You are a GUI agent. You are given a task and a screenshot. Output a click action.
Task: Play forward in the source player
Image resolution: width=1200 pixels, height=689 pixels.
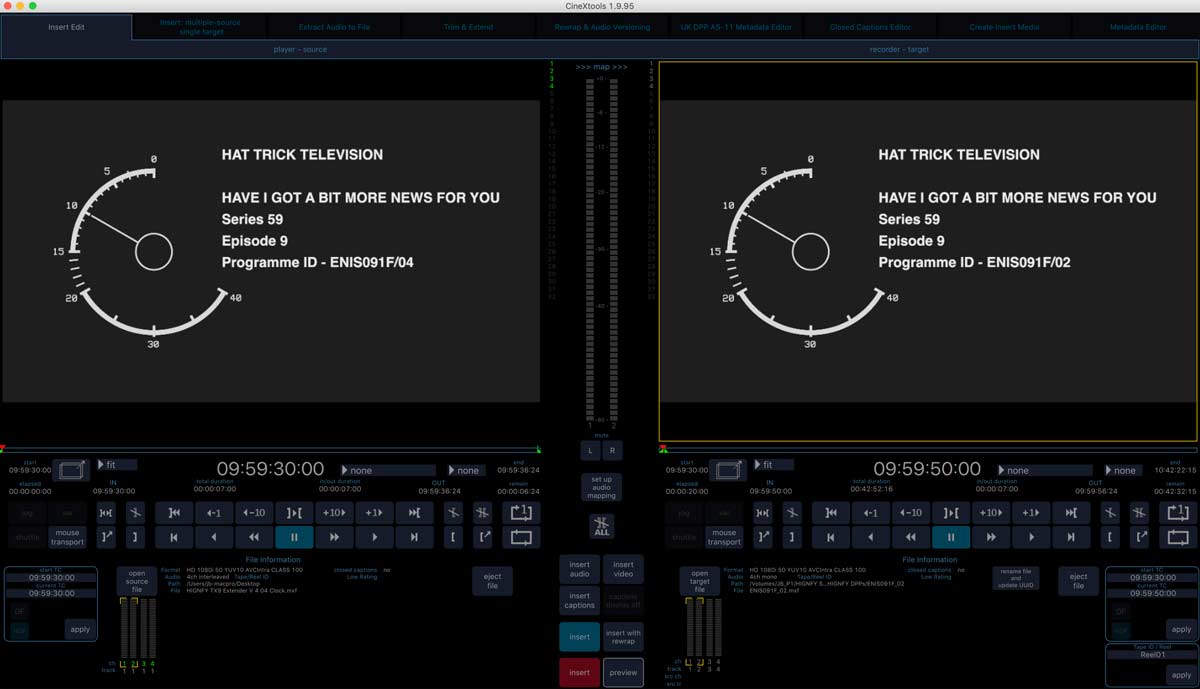(x=374, y=537)
